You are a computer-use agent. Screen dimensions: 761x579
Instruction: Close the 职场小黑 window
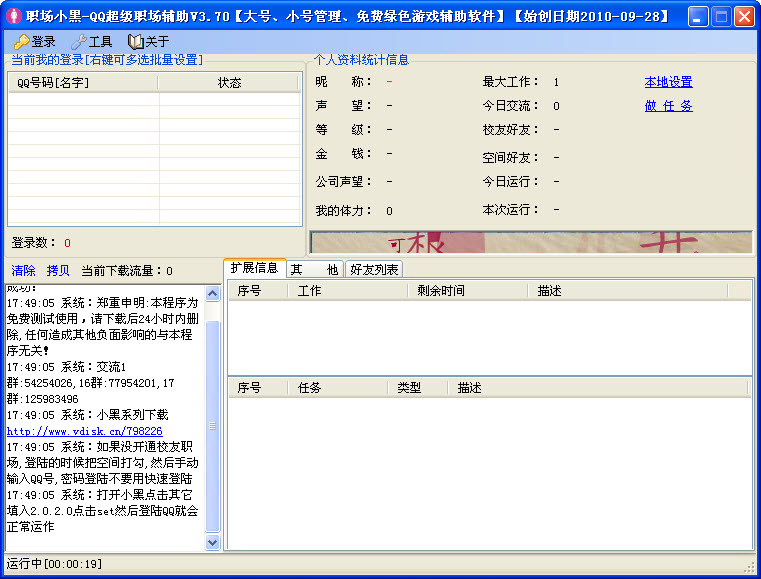[744, 17]
